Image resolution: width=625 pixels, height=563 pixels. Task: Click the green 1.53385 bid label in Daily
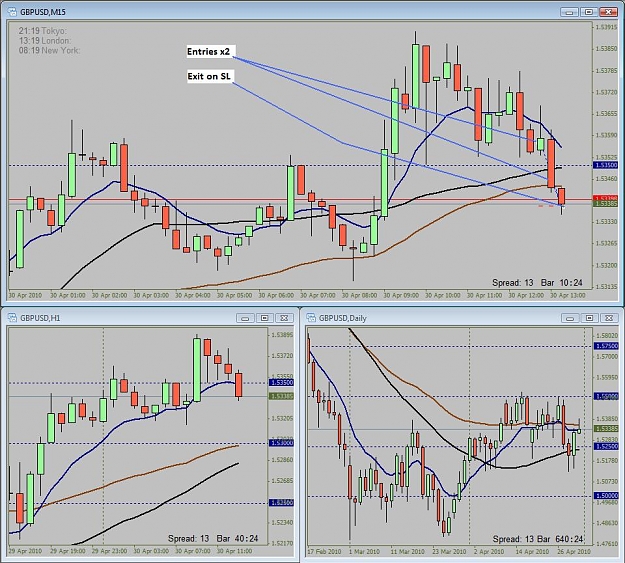click(606, 429)
